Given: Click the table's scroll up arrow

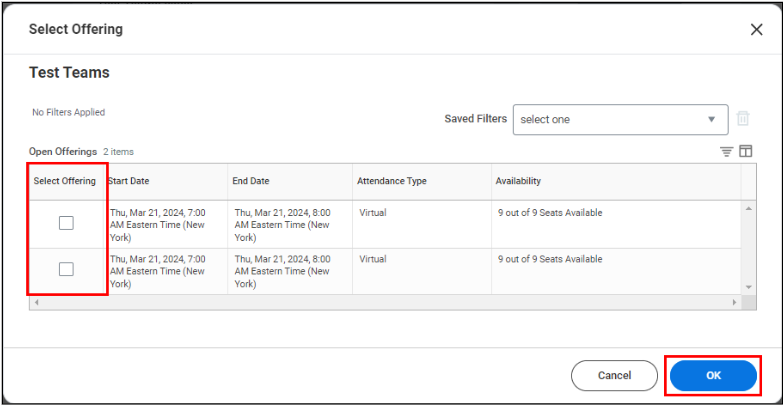Looking at the screenshot, I should click(x=748, y=208).
